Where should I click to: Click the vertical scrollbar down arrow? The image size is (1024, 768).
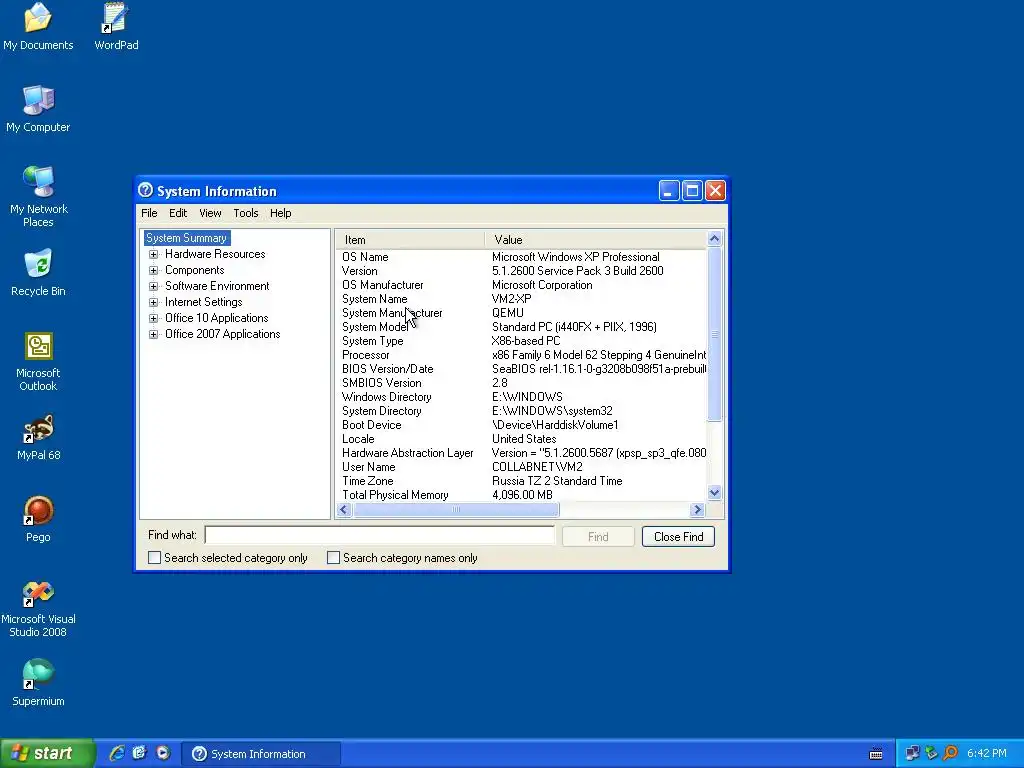[714, 493]
